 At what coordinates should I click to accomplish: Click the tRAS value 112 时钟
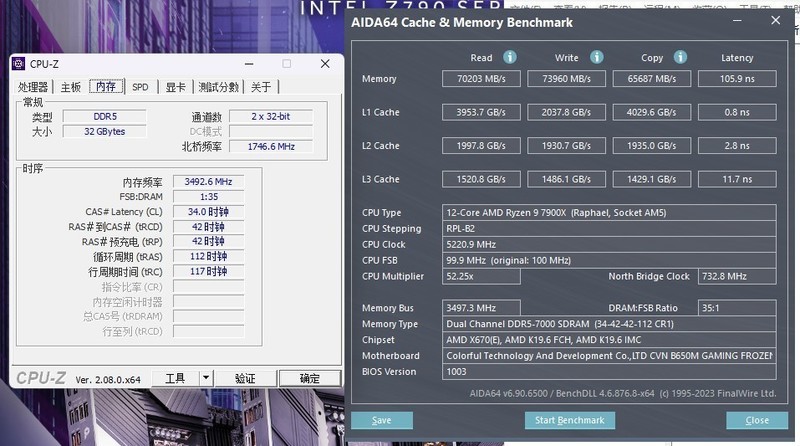coord(208,257)
